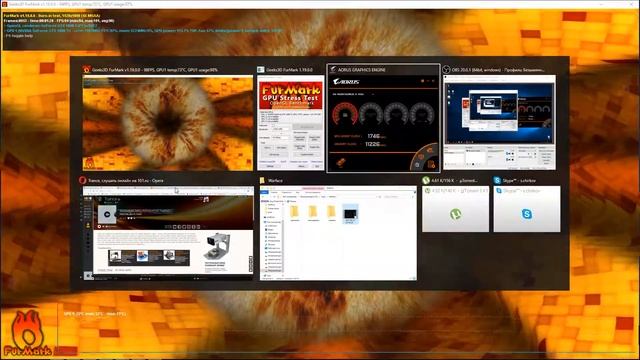Screen dimensions: 640x360
Task: Click the 'Geeks3D FurMark 1.19.0.0' title text
Action: tap(289, 70)
